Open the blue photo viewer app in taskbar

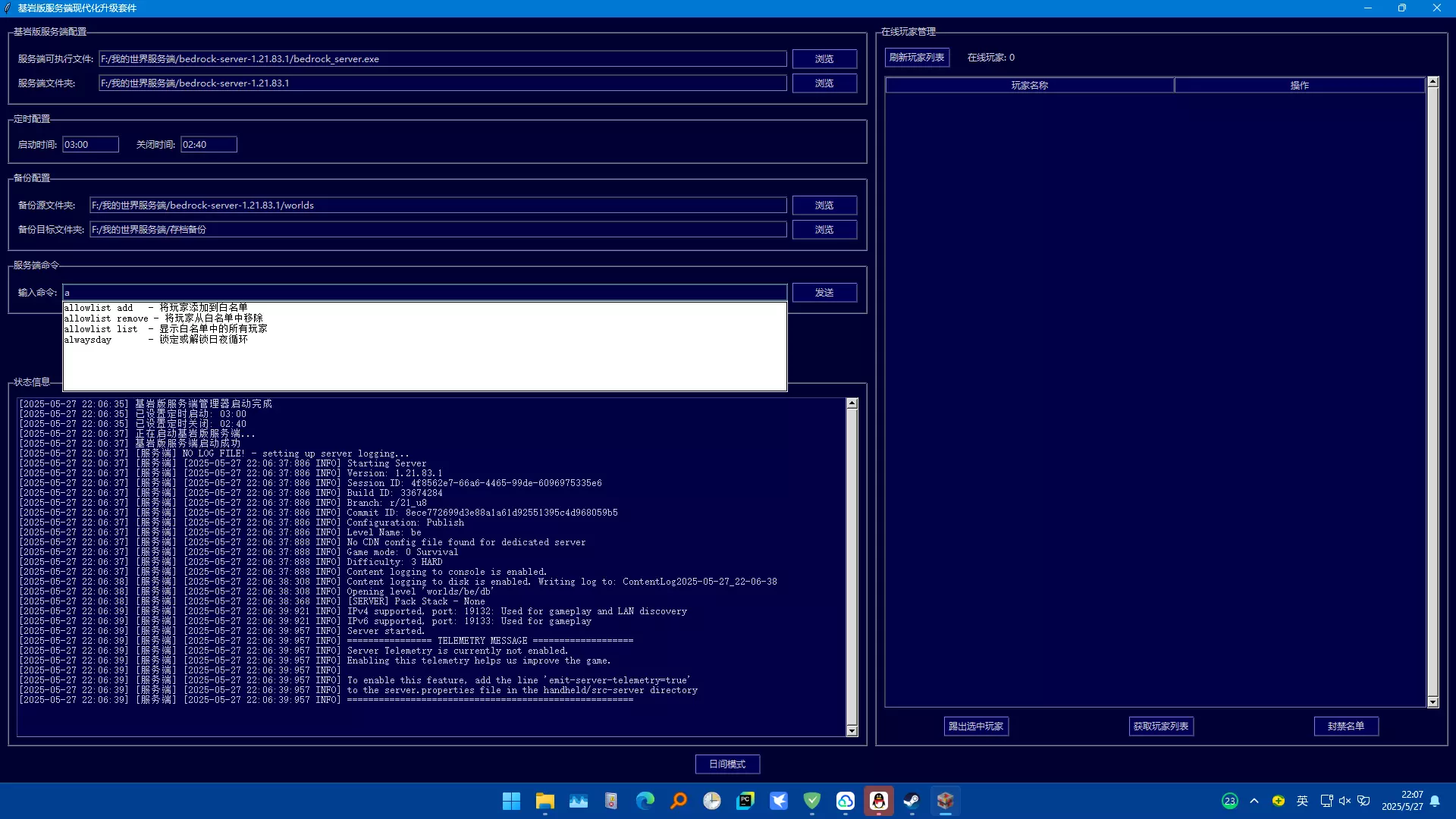pos(578,801)
